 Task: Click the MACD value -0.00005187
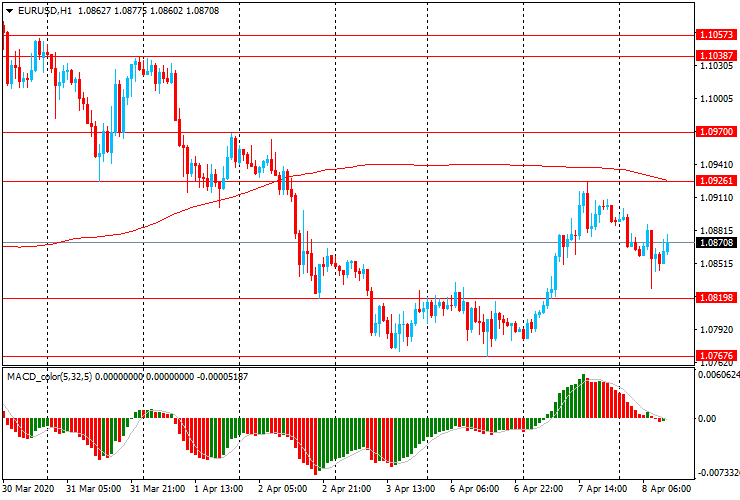(222, 377)
